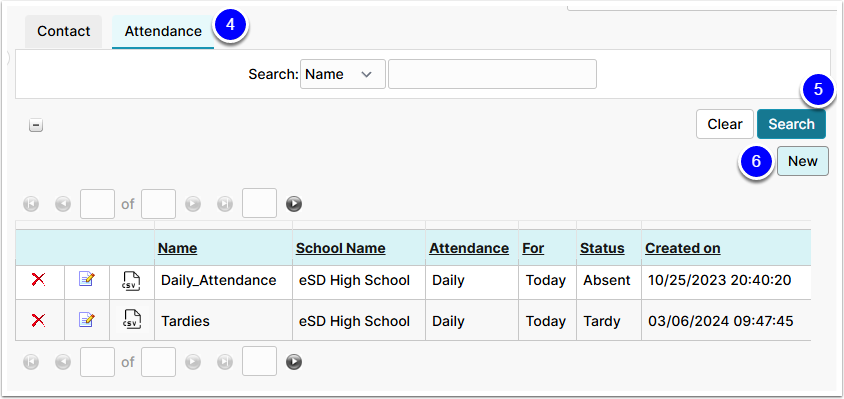
Task: Click the 03/06/2024 09:47:45 date cell
Action: [726, 321]
